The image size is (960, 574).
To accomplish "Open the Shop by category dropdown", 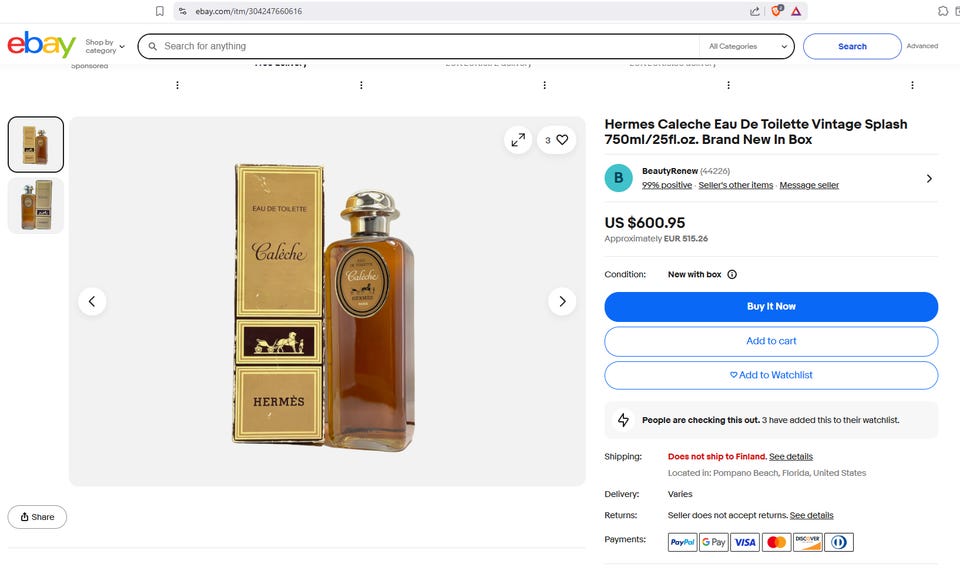I will (105, 46).
